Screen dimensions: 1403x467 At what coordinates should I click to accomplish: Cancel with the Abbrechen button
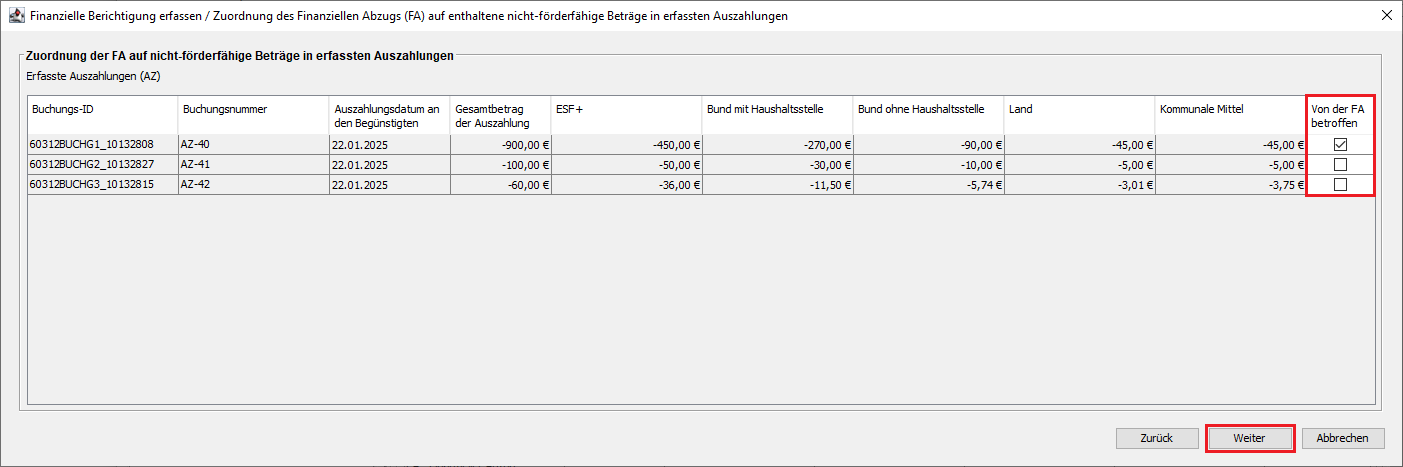(1343, 438)
